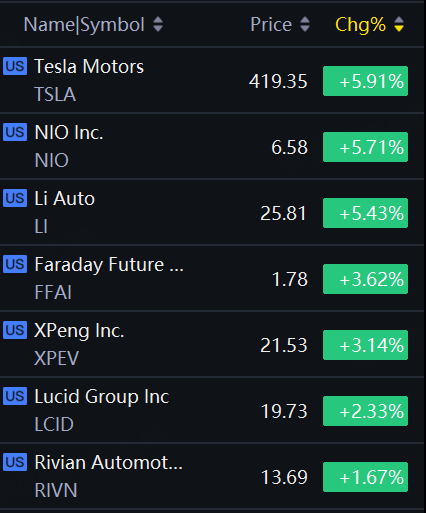Image resolution: width=426 pixels, height=513 pixels.
Task: Open the XPeng Inc. XPEV row
Action: point(213,344)
